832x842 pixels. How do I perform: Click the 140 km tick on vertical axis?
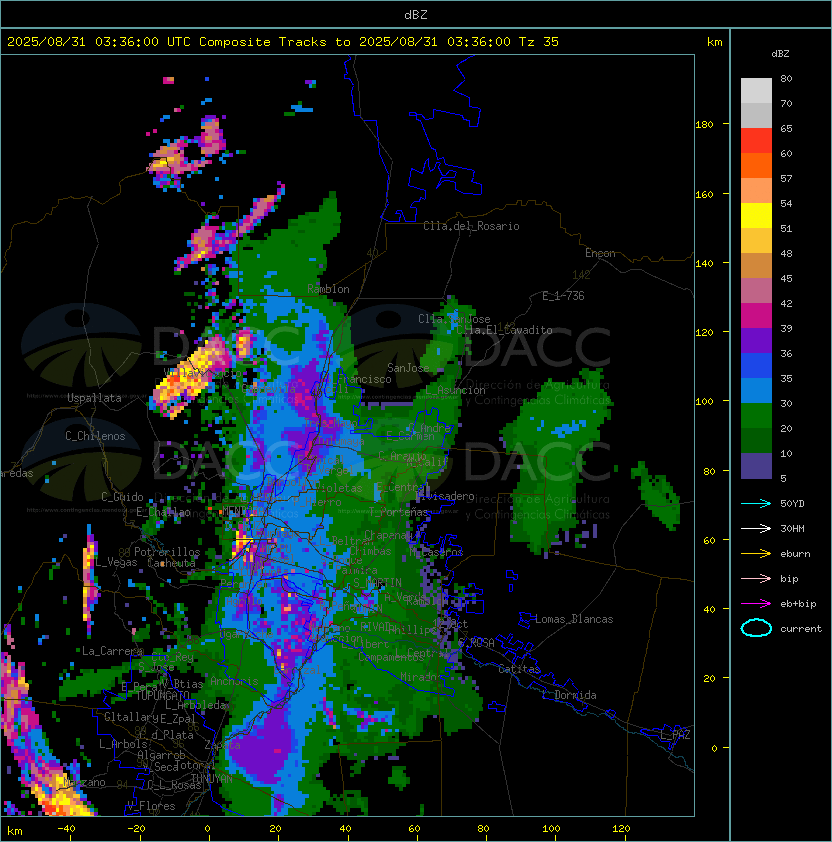click(704, 263)
